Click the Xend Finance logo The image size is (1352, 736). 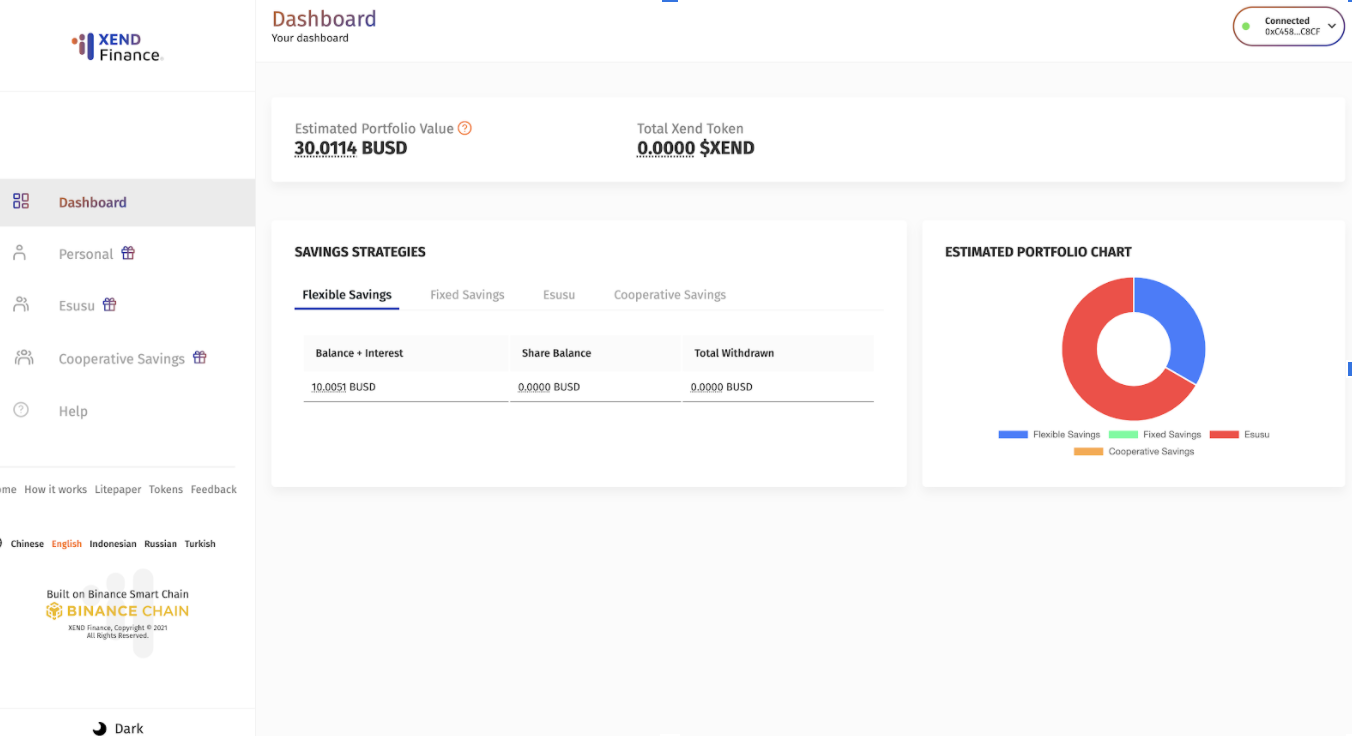117,47
